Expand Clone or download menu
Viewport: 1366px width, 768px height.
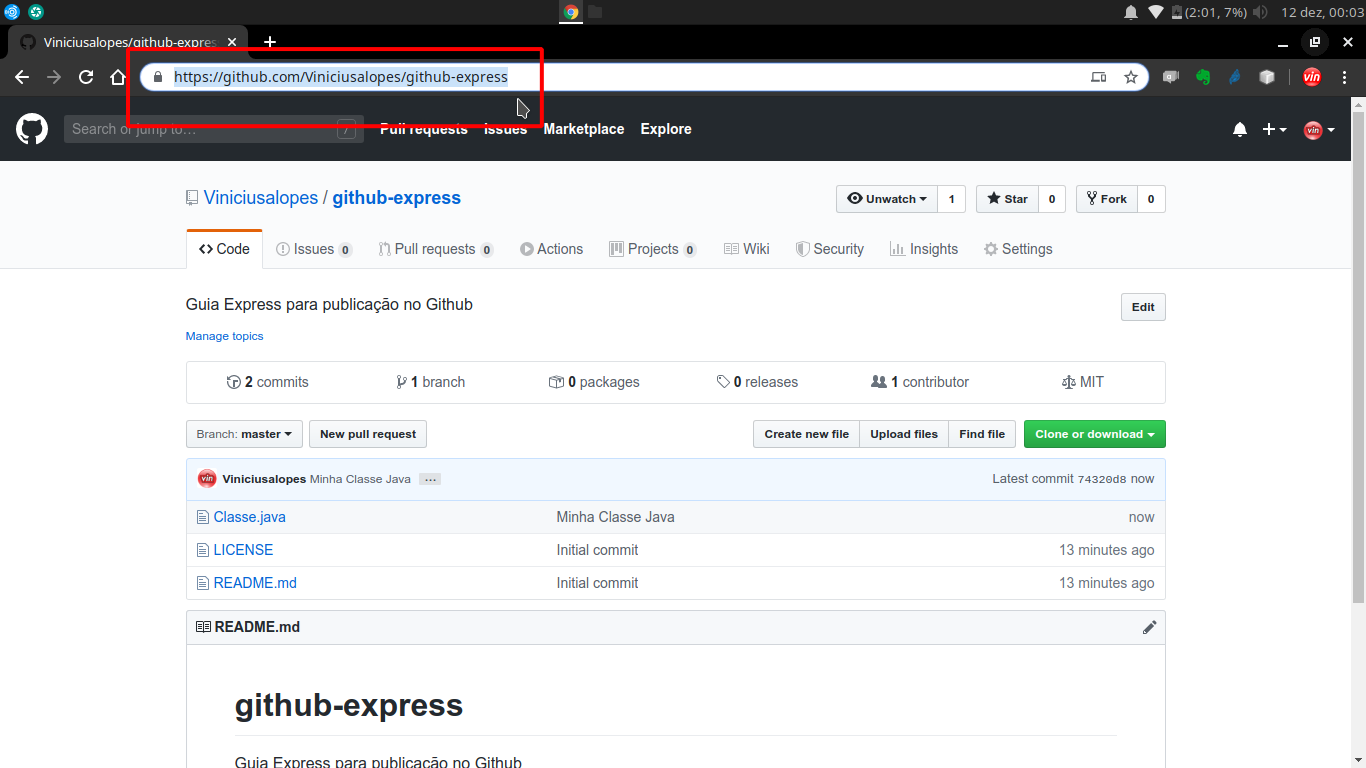click(1094, 434)
